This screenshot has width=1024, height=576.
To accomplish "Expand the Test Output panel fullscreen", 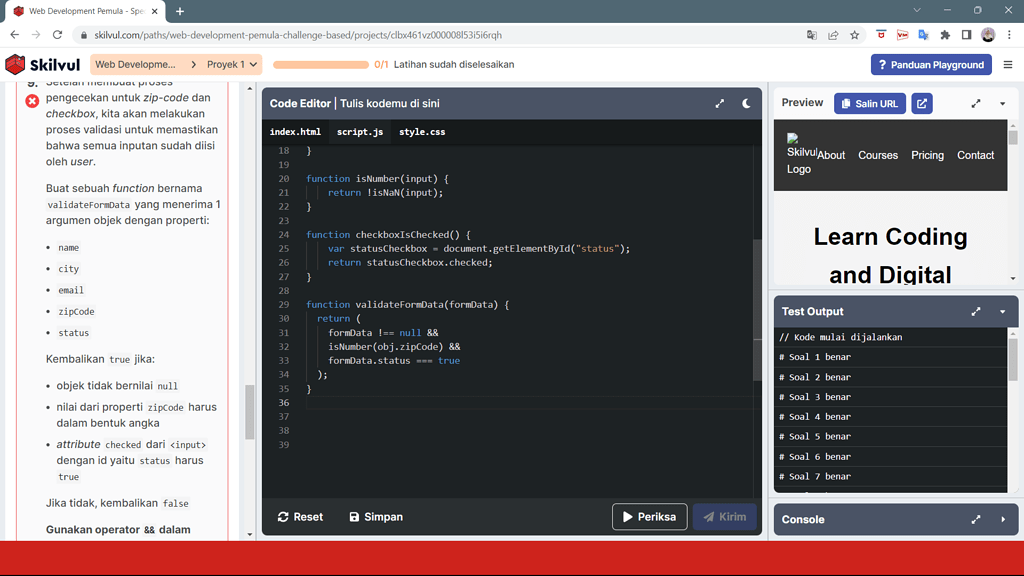I will click(x=976, y=311).
